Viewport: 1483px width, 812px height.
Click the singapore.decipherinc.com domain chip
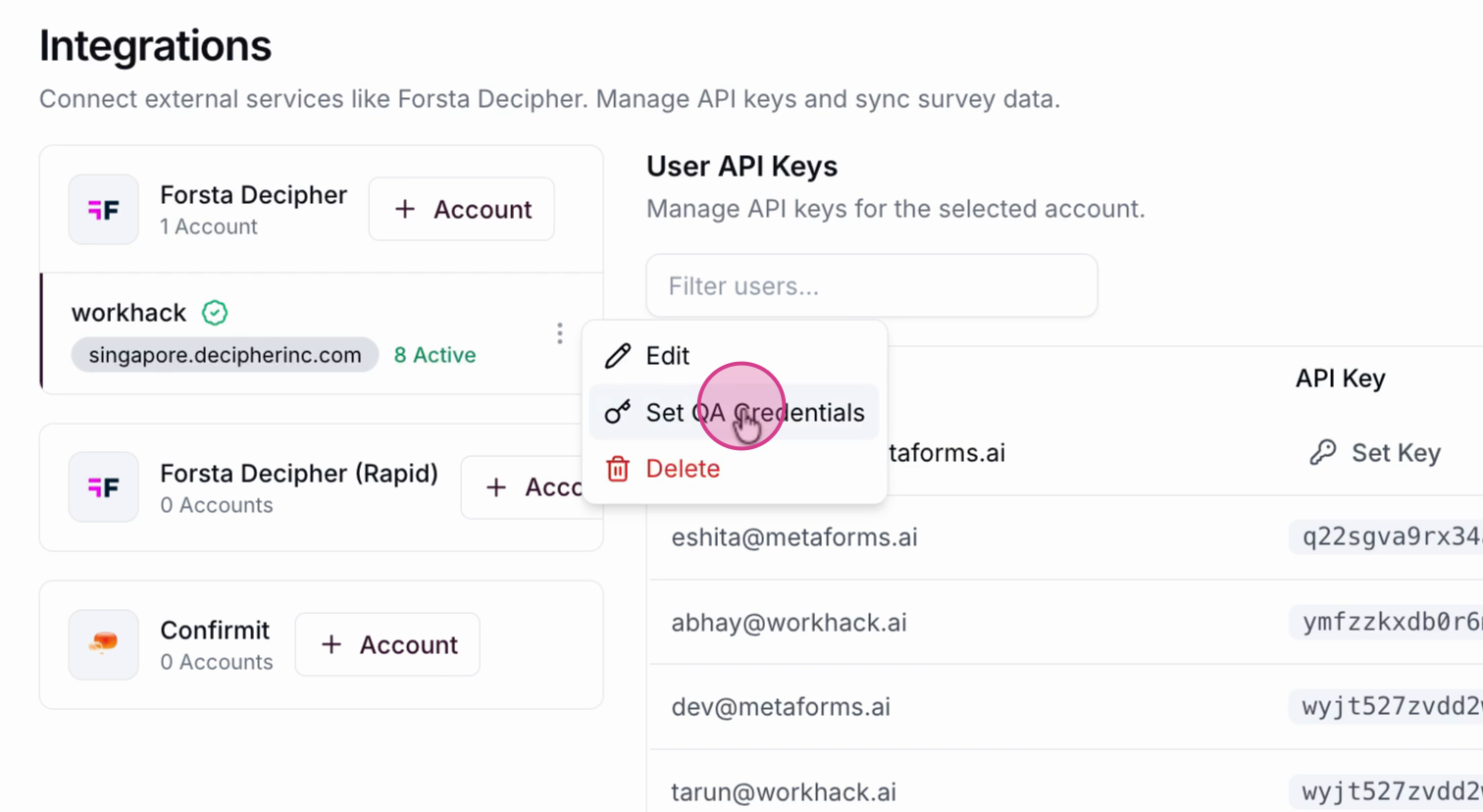pos(225,355)
